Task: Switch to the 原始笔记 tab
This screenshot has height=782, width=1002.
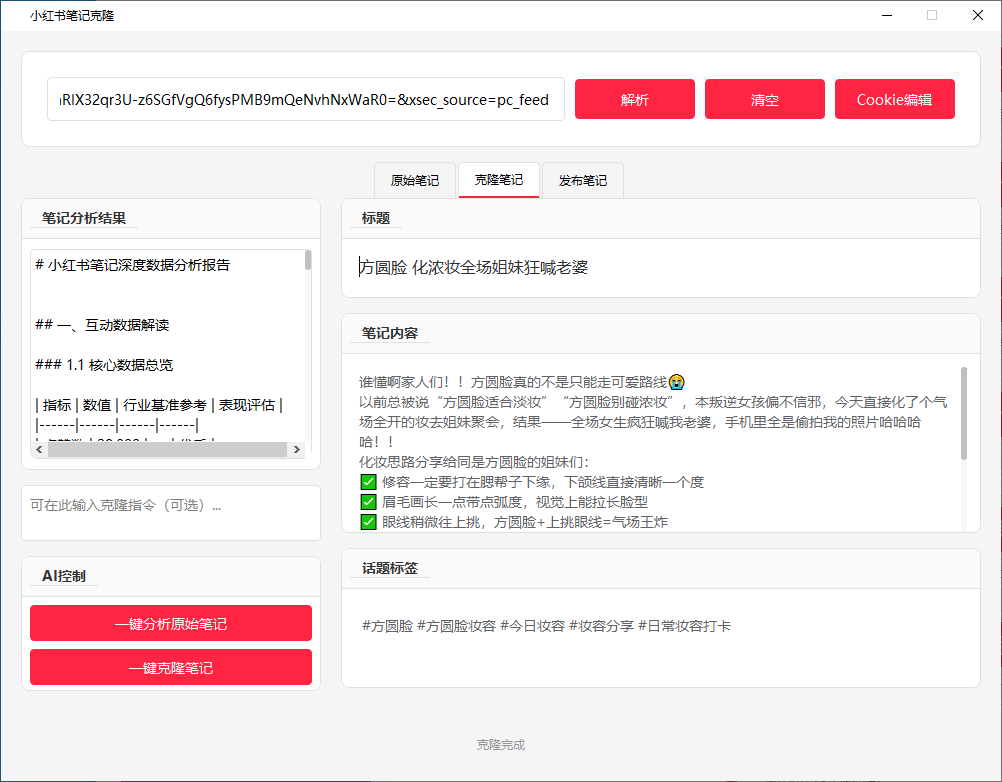Action: 415,180
